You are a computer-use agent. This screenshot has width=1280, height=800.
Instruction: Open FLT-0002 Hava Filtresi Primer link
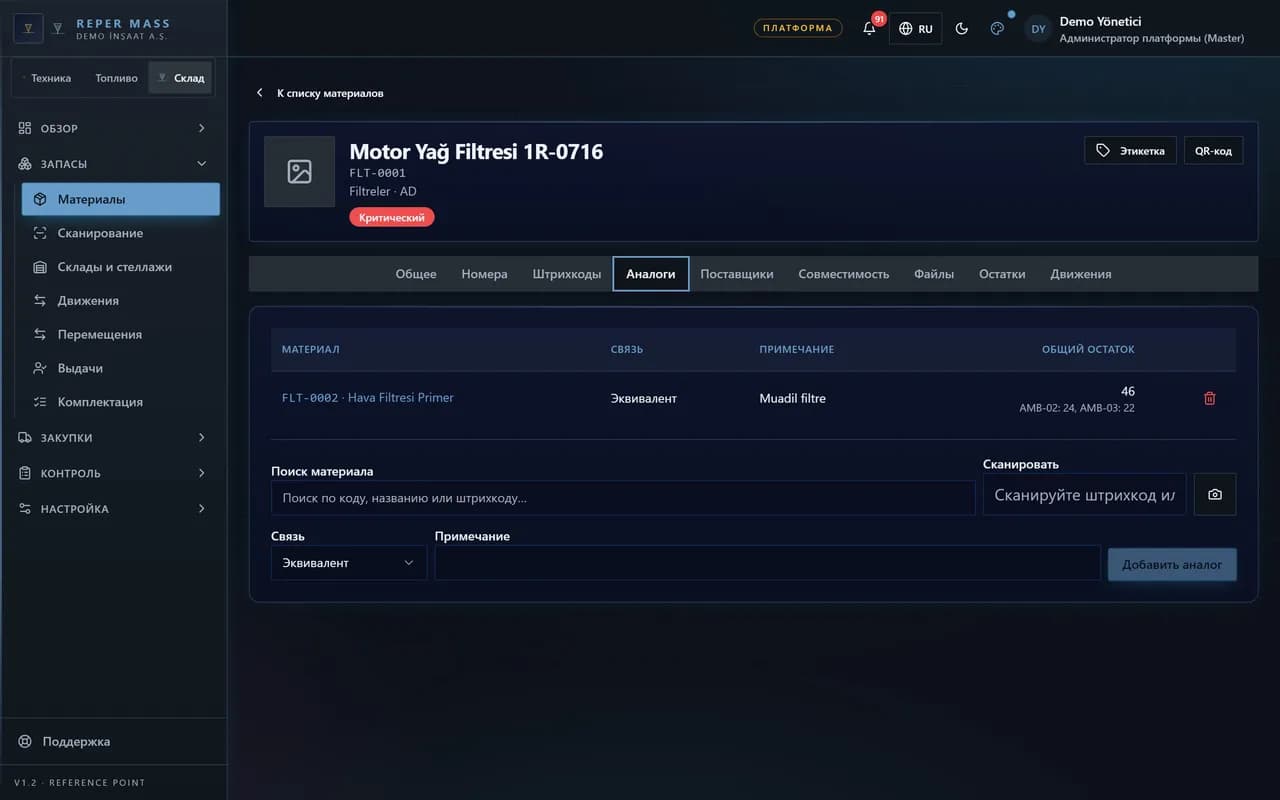[x=368, y=398]
